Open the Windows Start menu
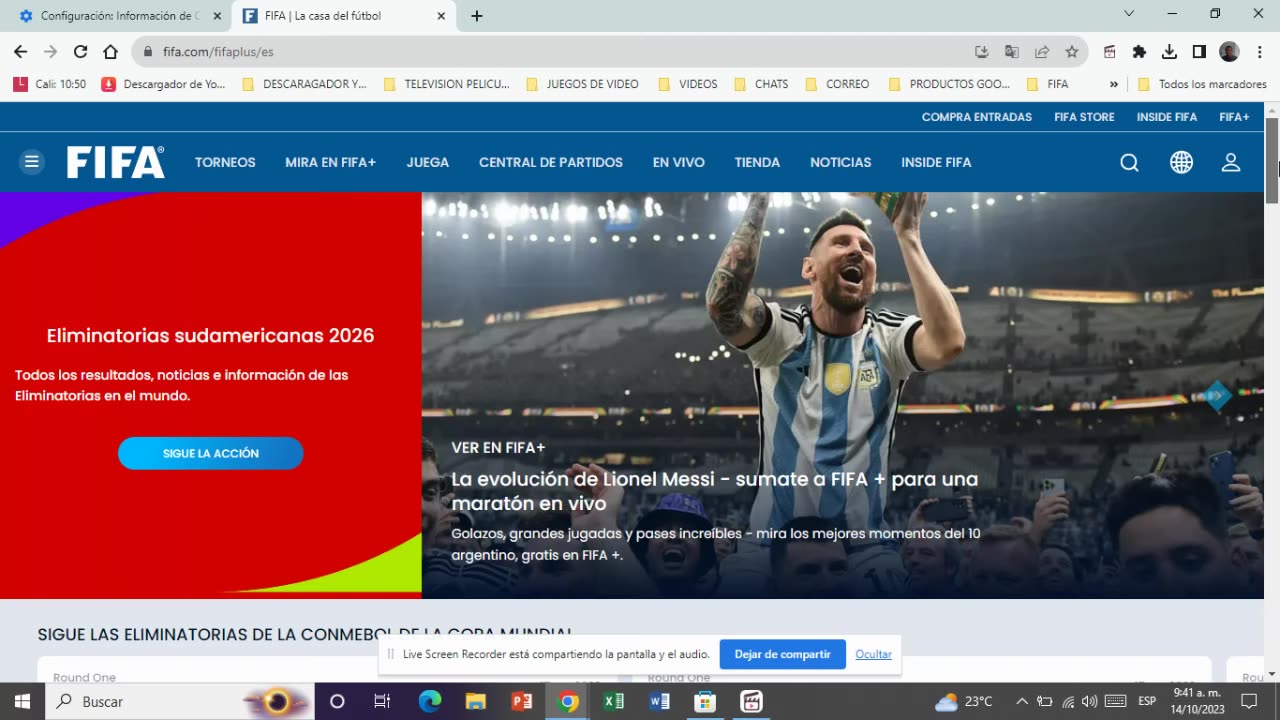1280x720 pixels. coord(22,702)
